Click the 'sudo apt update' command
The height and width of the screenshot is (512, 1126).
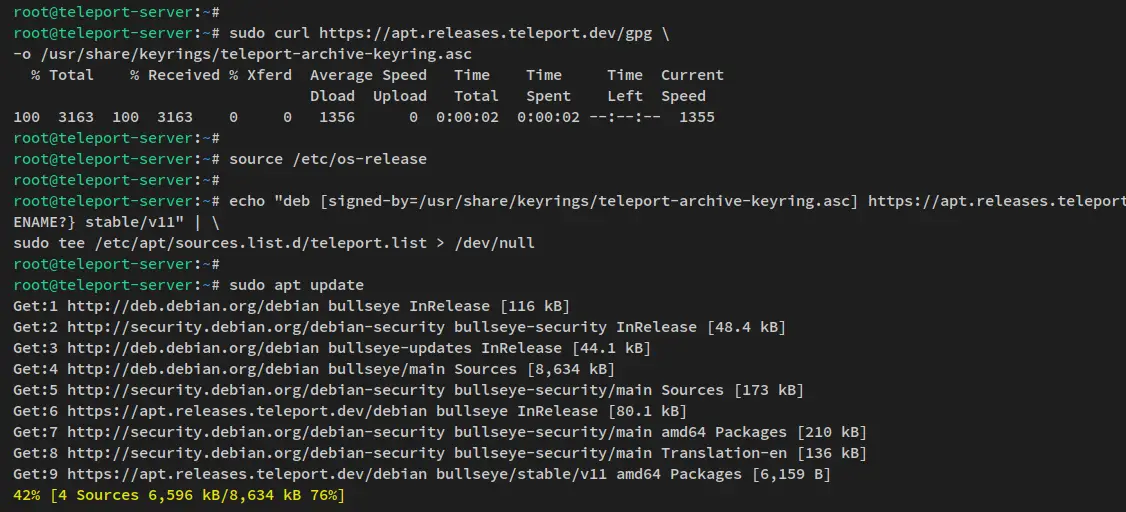point(297,285)
